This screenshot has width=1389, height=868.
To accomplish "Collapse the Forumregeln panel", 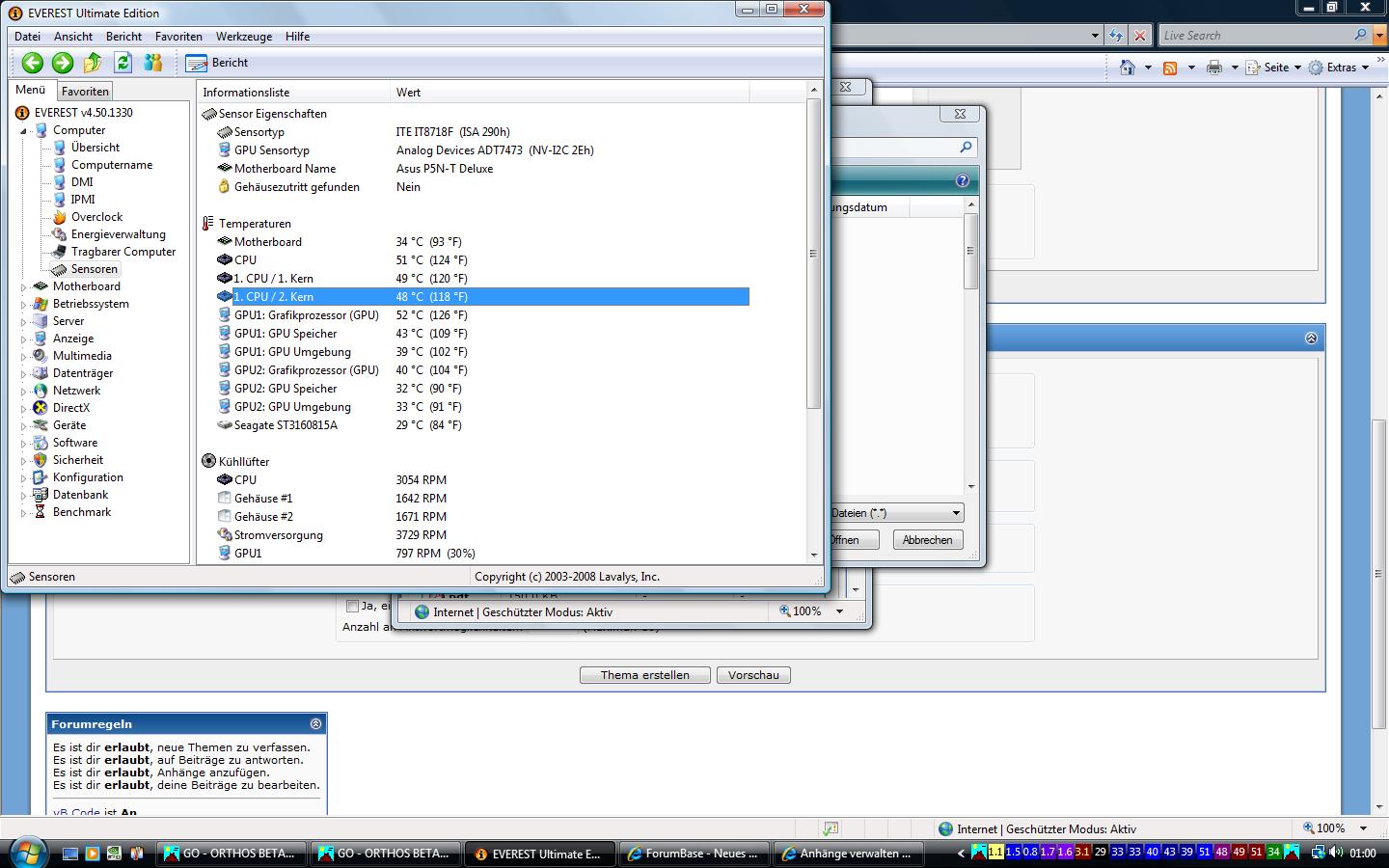I will pyautogui.click(x=315, y=723).
